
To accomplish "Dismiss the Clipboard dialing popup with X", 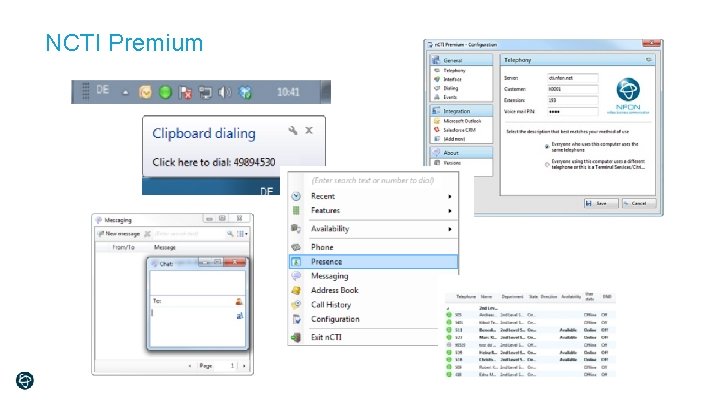I will tap(309, 130).
